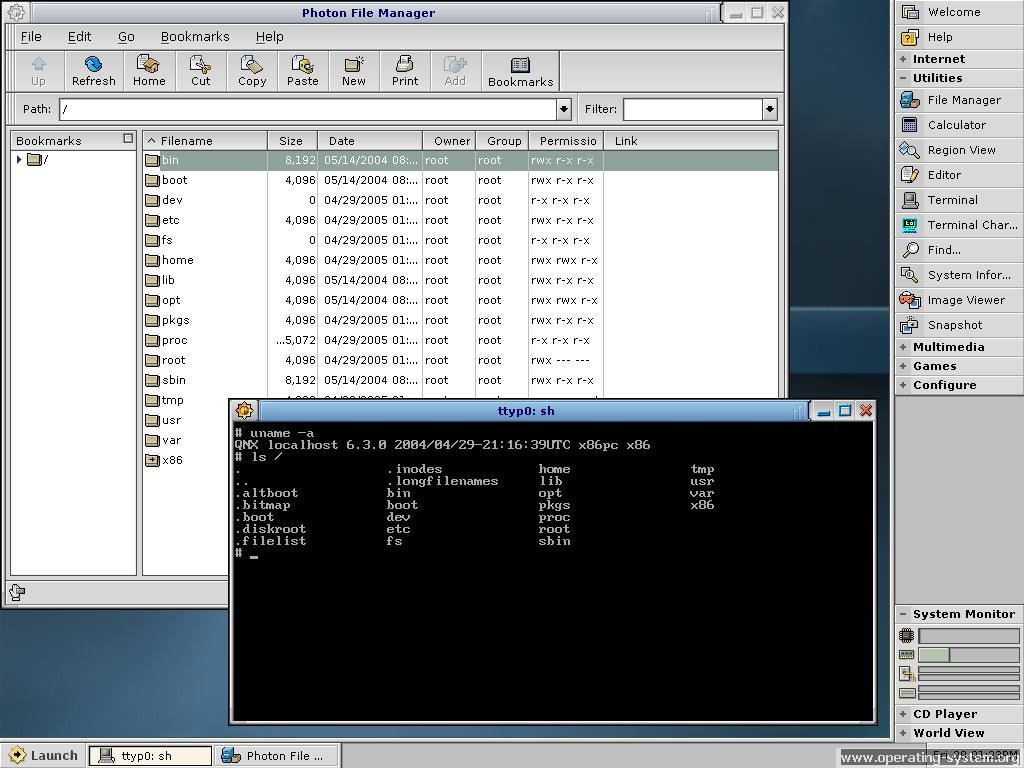Click the Path input field

click(308, 109)
